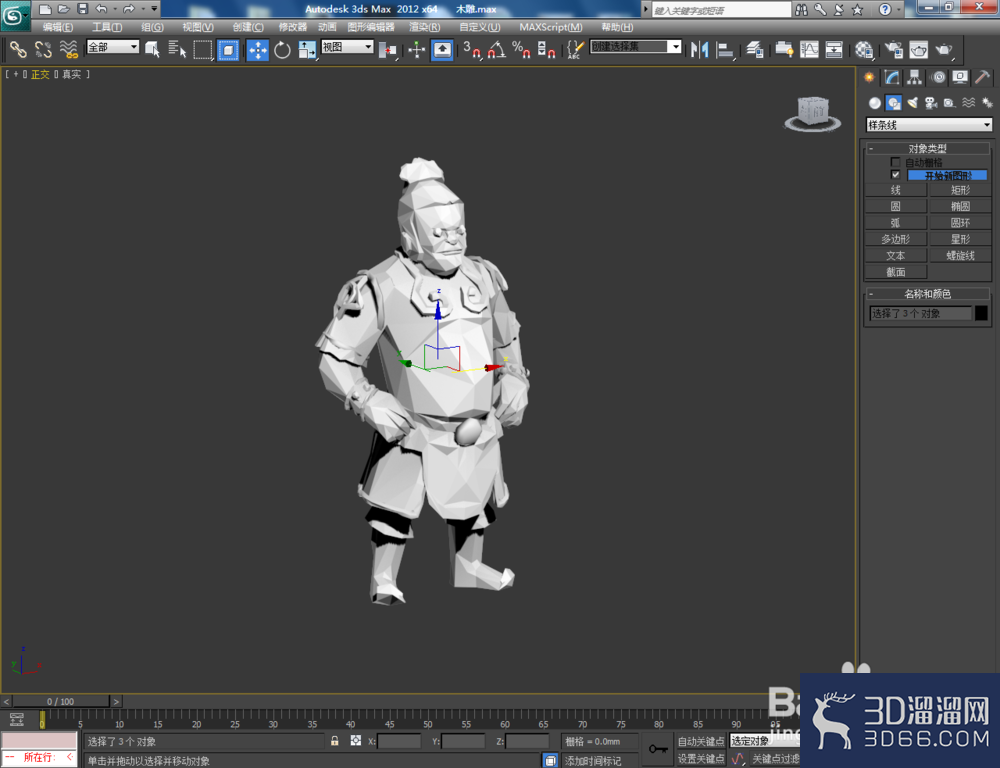Click the X coordinate input field
Screen dimensions: 1000x768
pos(399,741)
